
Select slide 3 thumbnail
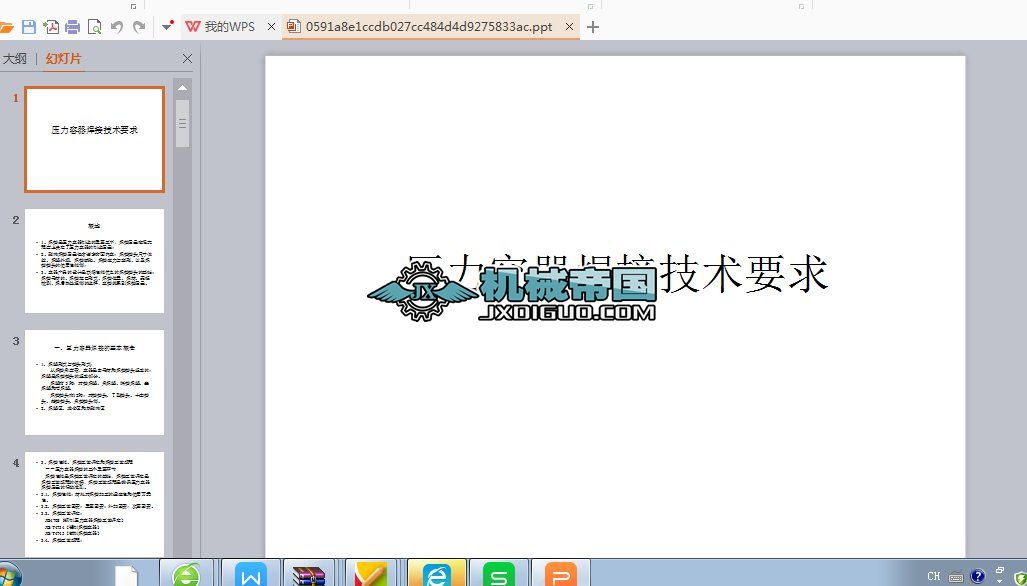point(94,382)
